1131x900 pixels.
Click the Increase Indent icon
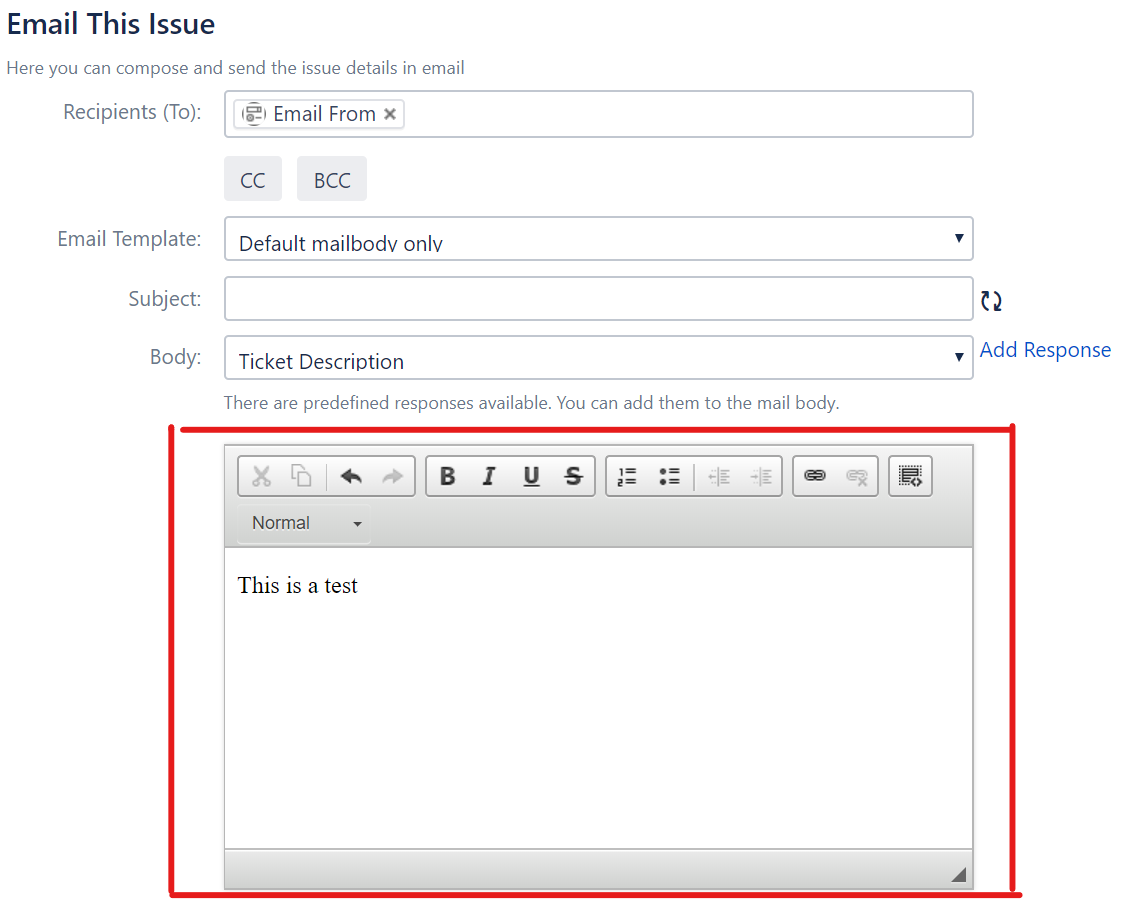coord(761,476)
